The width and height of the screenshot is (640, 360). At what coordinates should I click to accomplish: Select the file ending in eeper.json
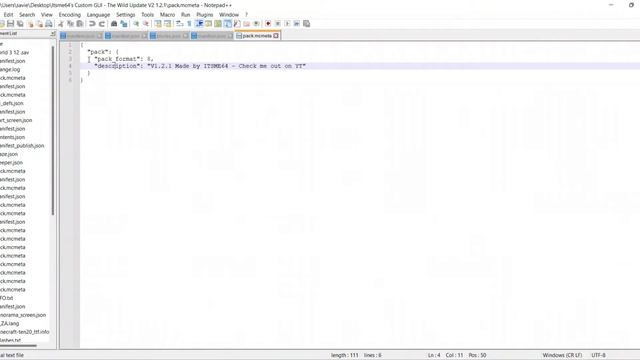[11, 162]
